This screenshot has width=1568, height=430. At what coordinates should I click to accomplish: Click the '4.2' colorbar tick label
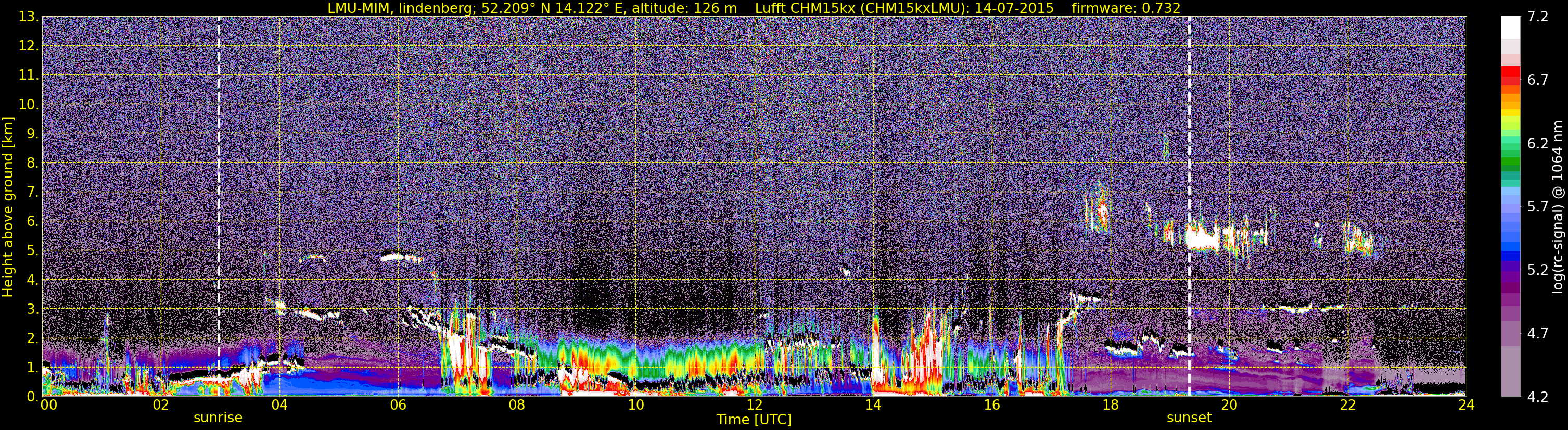point(1538,397)
